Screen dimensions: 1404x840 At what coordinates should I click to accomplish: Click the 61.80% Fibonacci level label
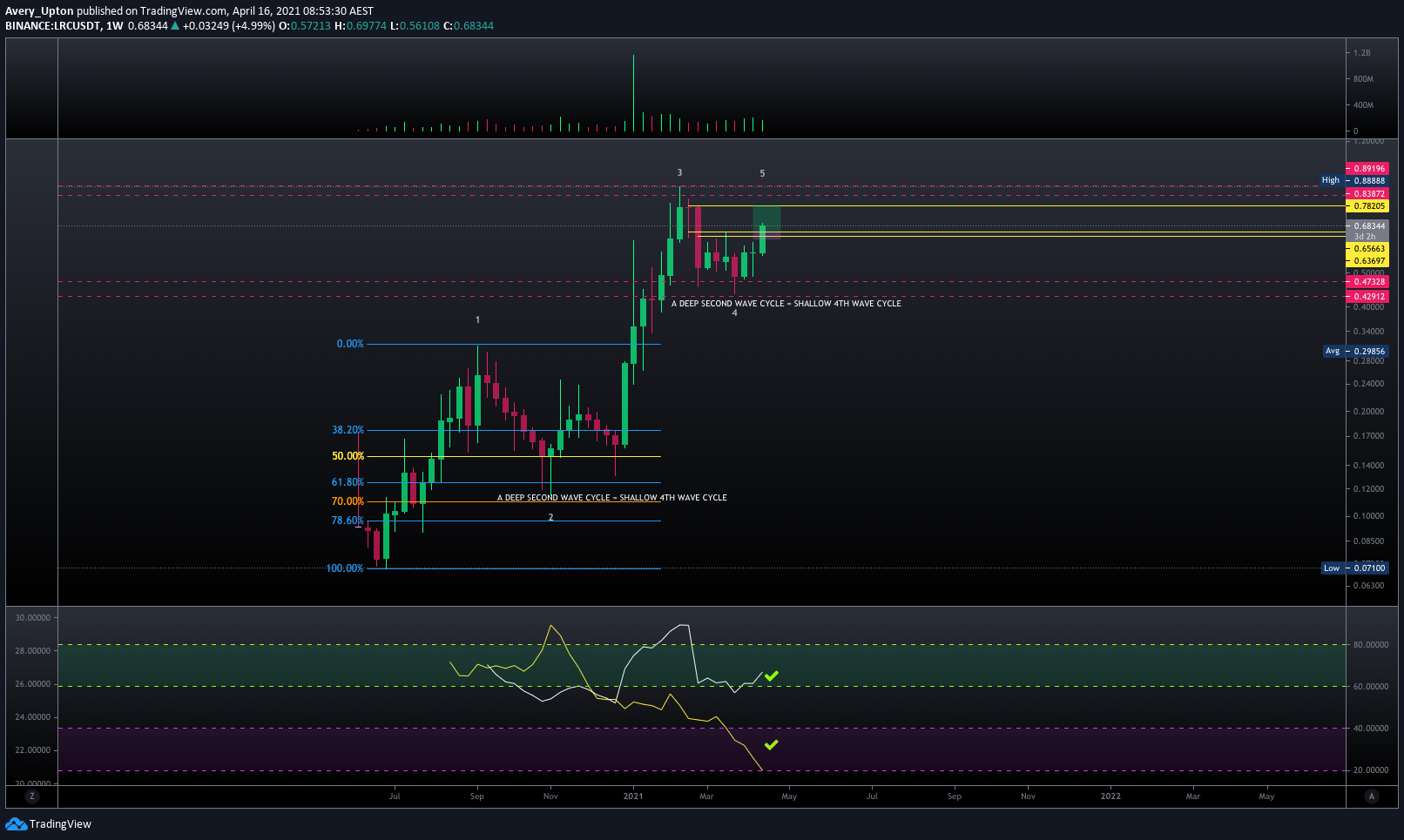tap(348, 482)
